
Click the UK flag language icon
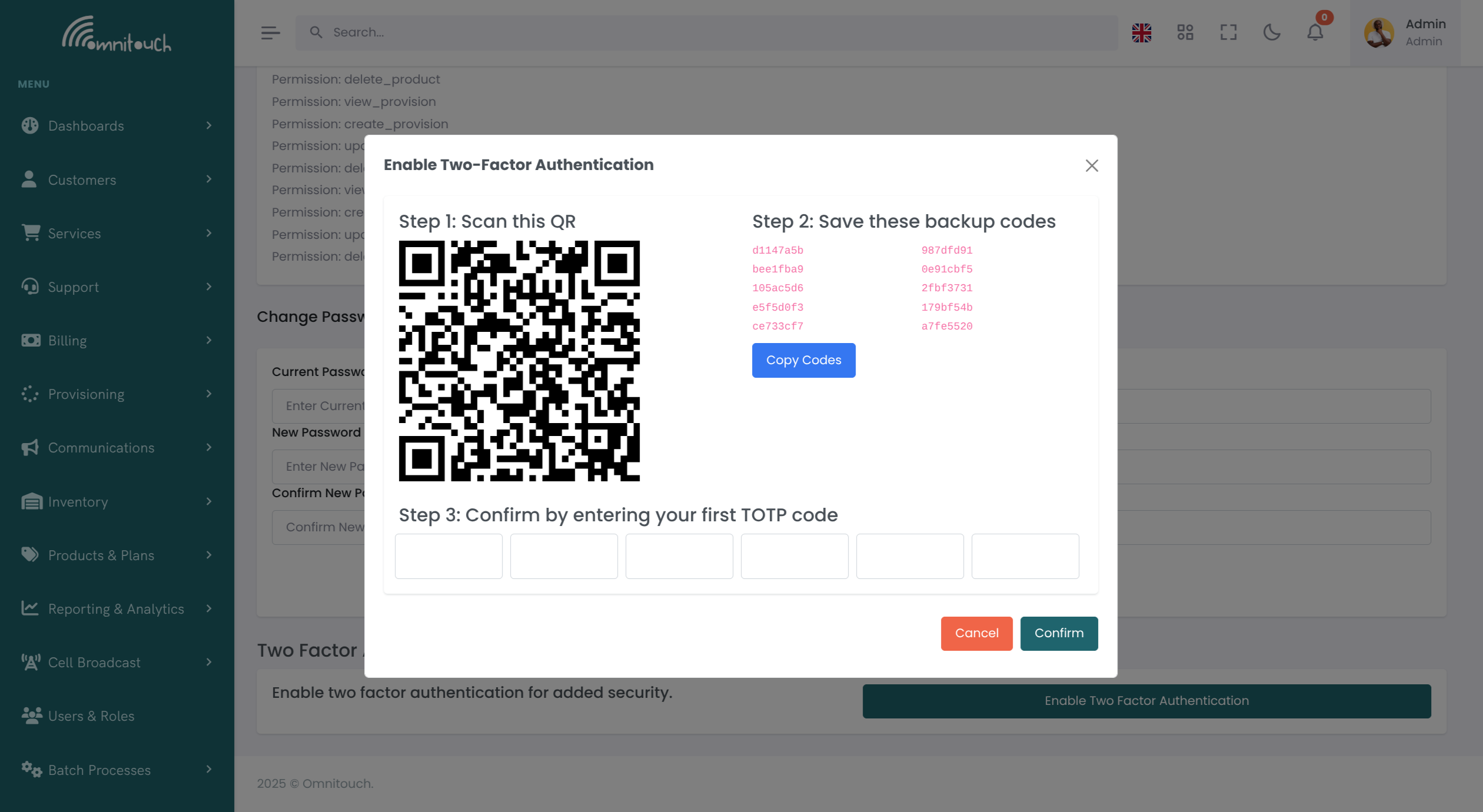[1142, 33]
